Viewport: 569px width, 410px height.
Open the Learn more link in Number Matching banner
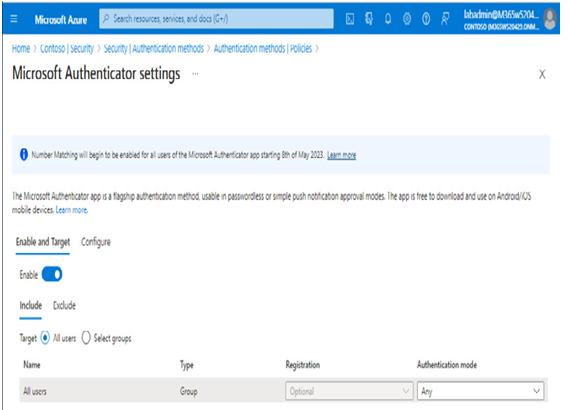(341, 155)
